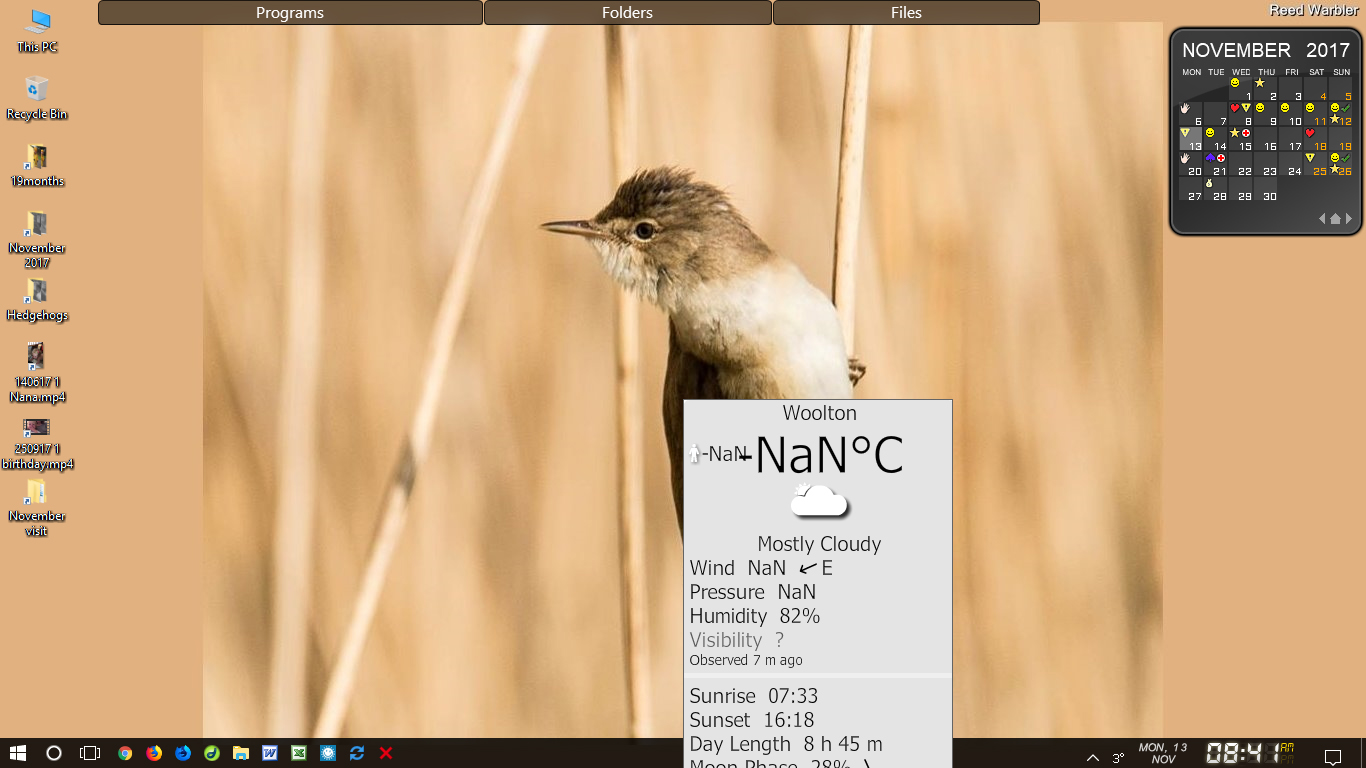
Task: Click the calendar home button for today
Action: coord(1335,218)
